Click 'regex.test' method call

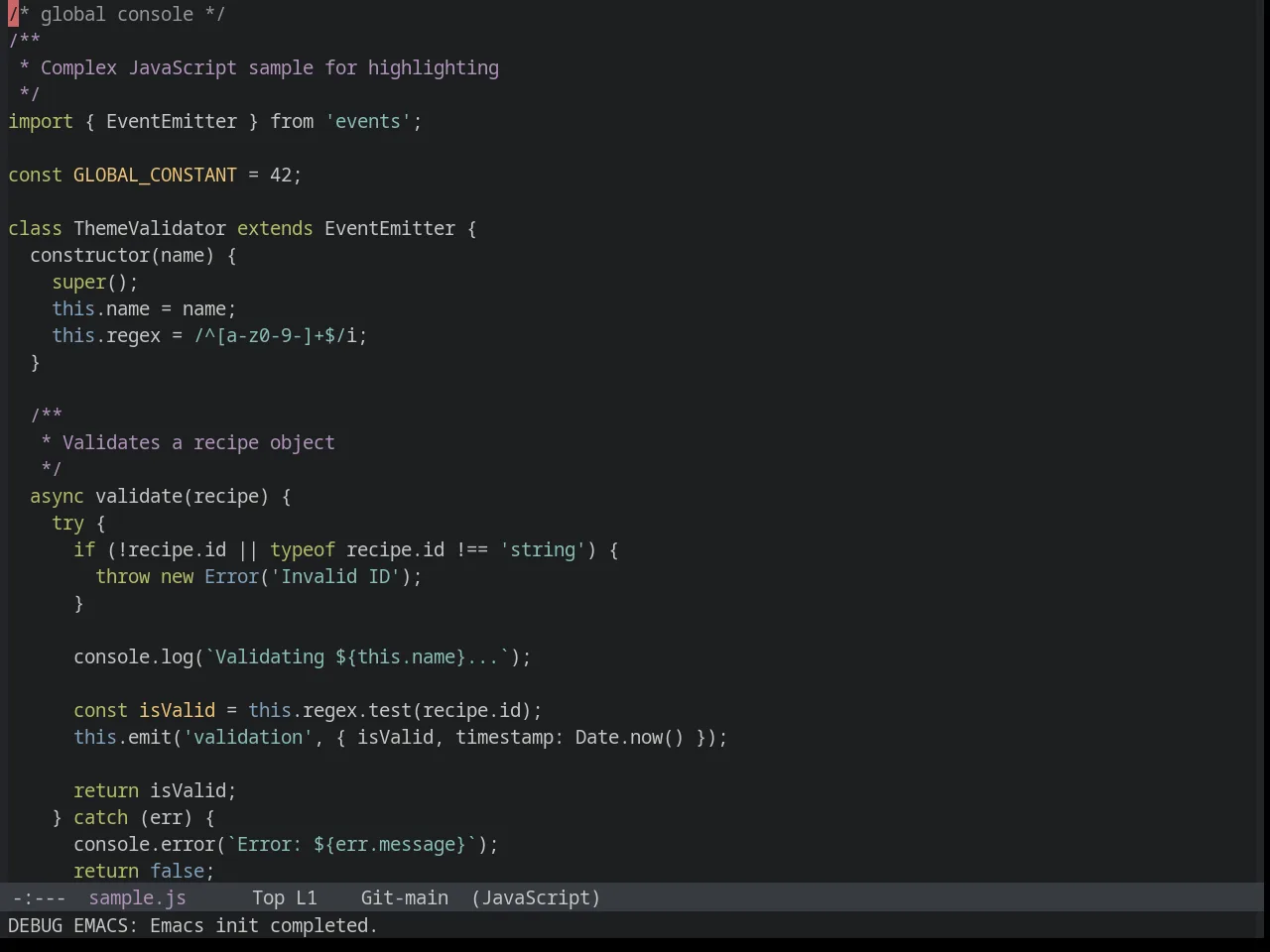pos(357,710)
